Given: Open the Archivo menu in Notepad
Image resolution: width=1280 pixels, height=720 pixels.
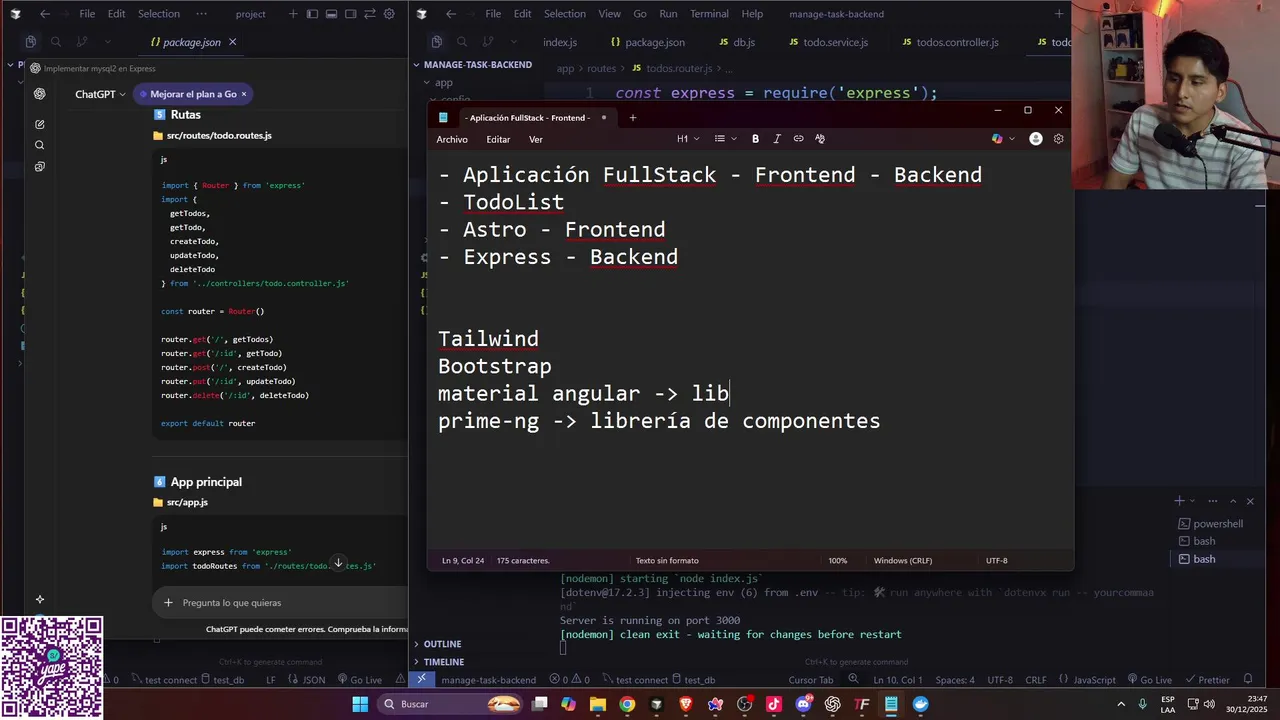Looking at the screenshot, I should point(452,140).
